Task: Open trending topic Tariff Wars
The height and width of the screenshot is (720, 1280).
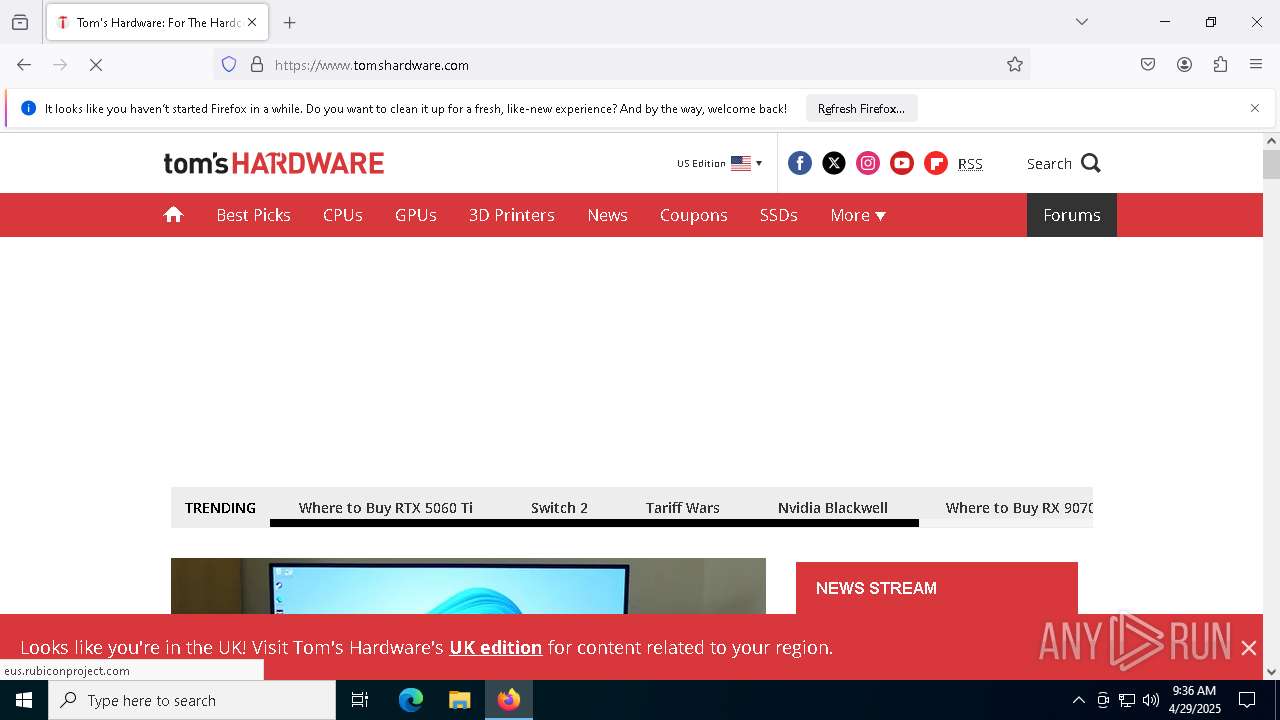Action: click(683, 508)
